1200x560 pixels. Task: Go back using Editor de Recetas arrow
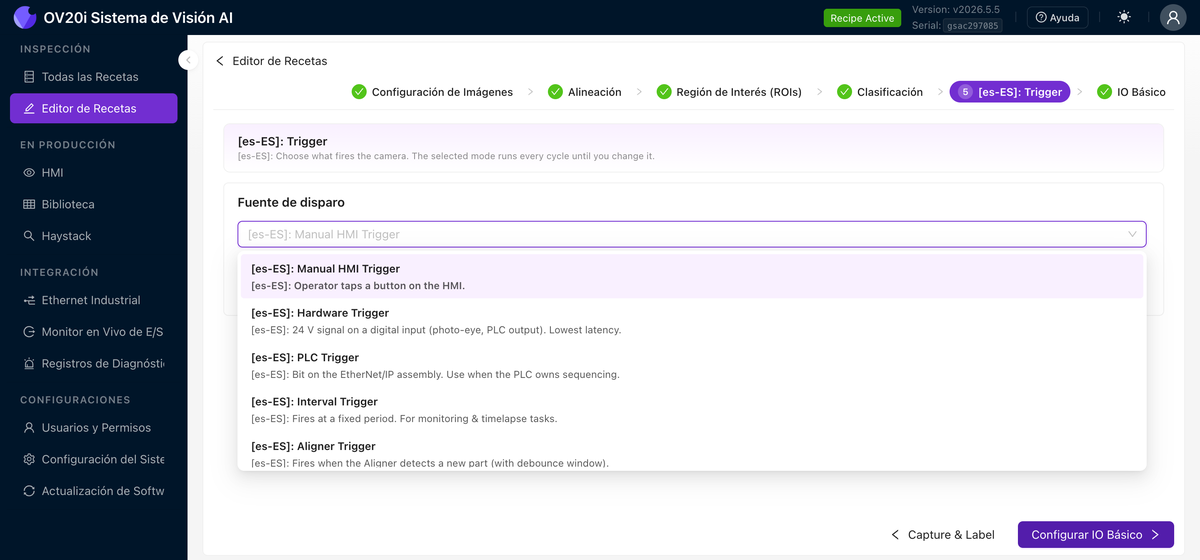pyautogui.click(x=220, y=61)
